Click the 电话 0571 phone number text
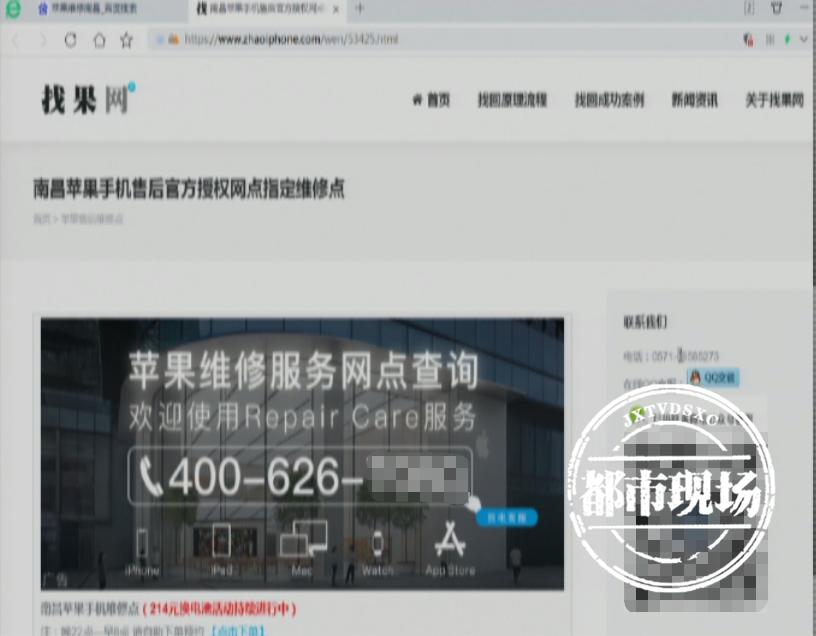816x636 pixels. point(671,356)
